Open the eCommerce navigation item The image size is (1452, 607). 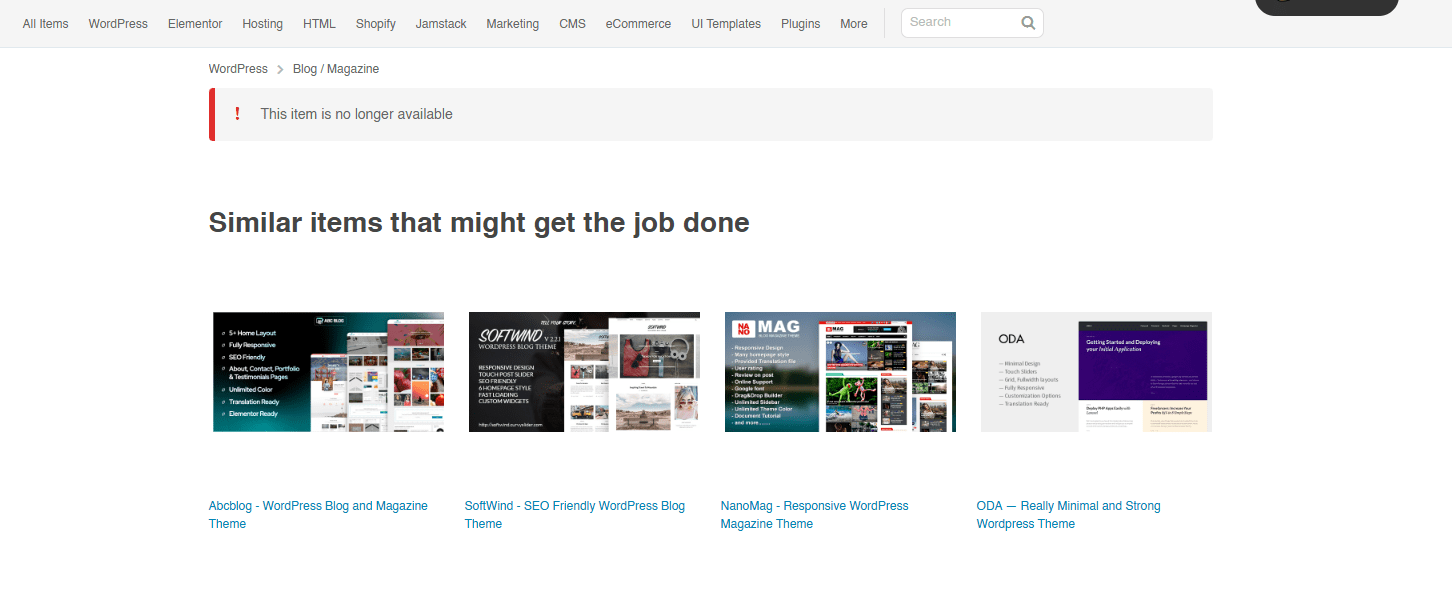[x=638, y=24]
